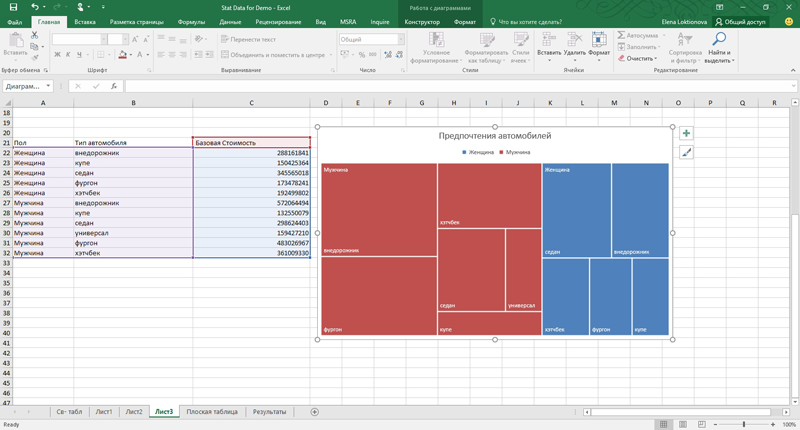Viewport: 800px width, 430px height.
Task: Click the zoom out minus button
Action: 715,424
